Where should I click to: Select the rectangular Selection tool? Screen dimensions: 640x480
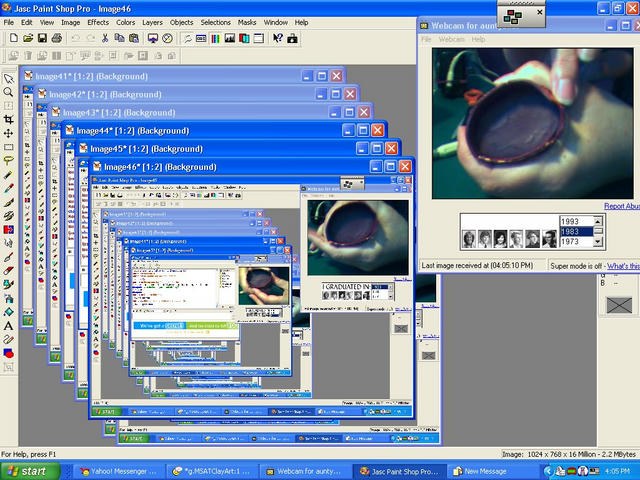tap(8, 147)
